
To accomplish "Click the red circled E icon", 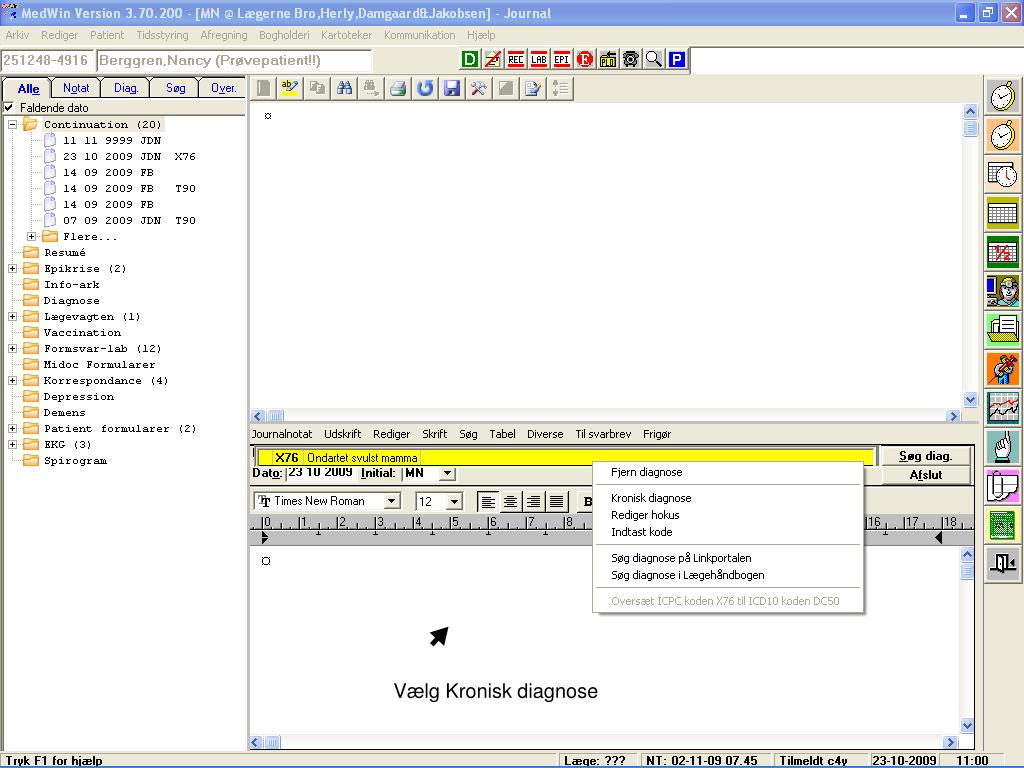I will [x=584, y=59].
